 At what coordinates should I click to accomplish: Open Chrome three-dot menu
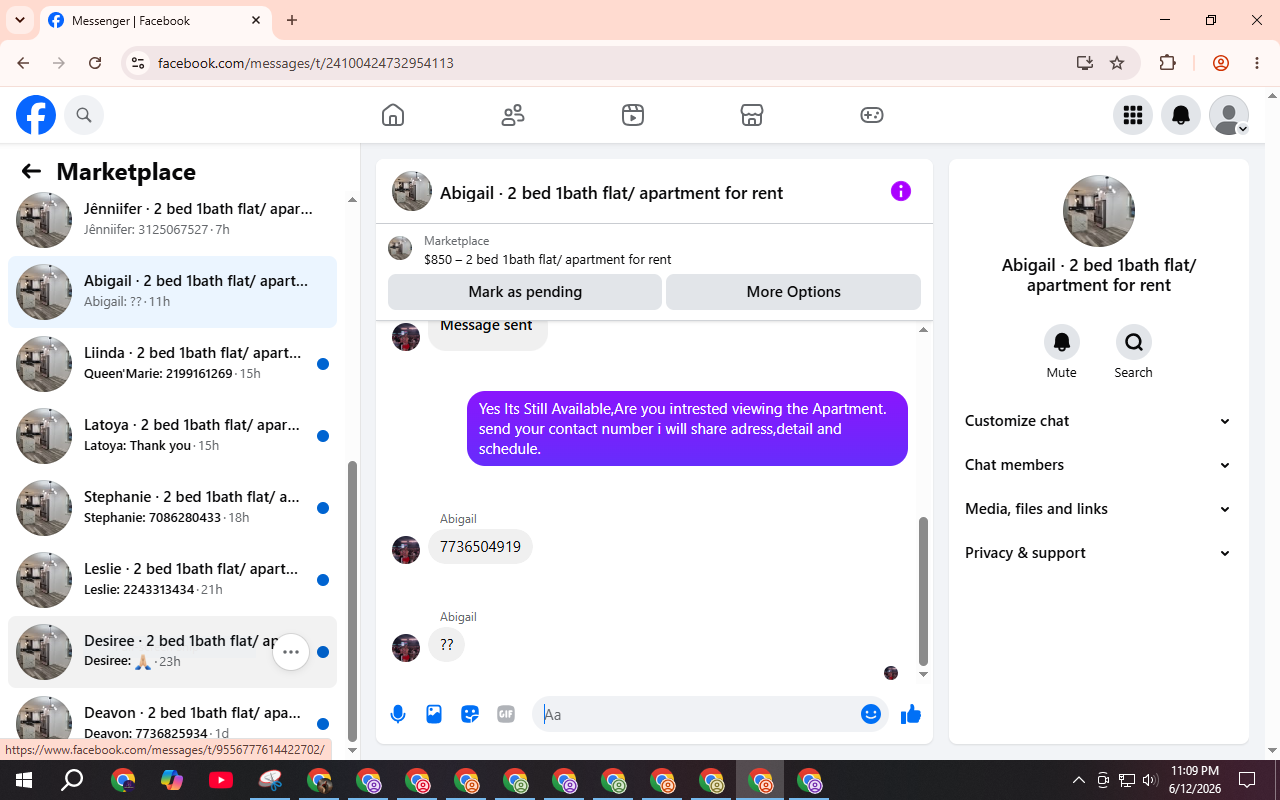[1257, 63]
